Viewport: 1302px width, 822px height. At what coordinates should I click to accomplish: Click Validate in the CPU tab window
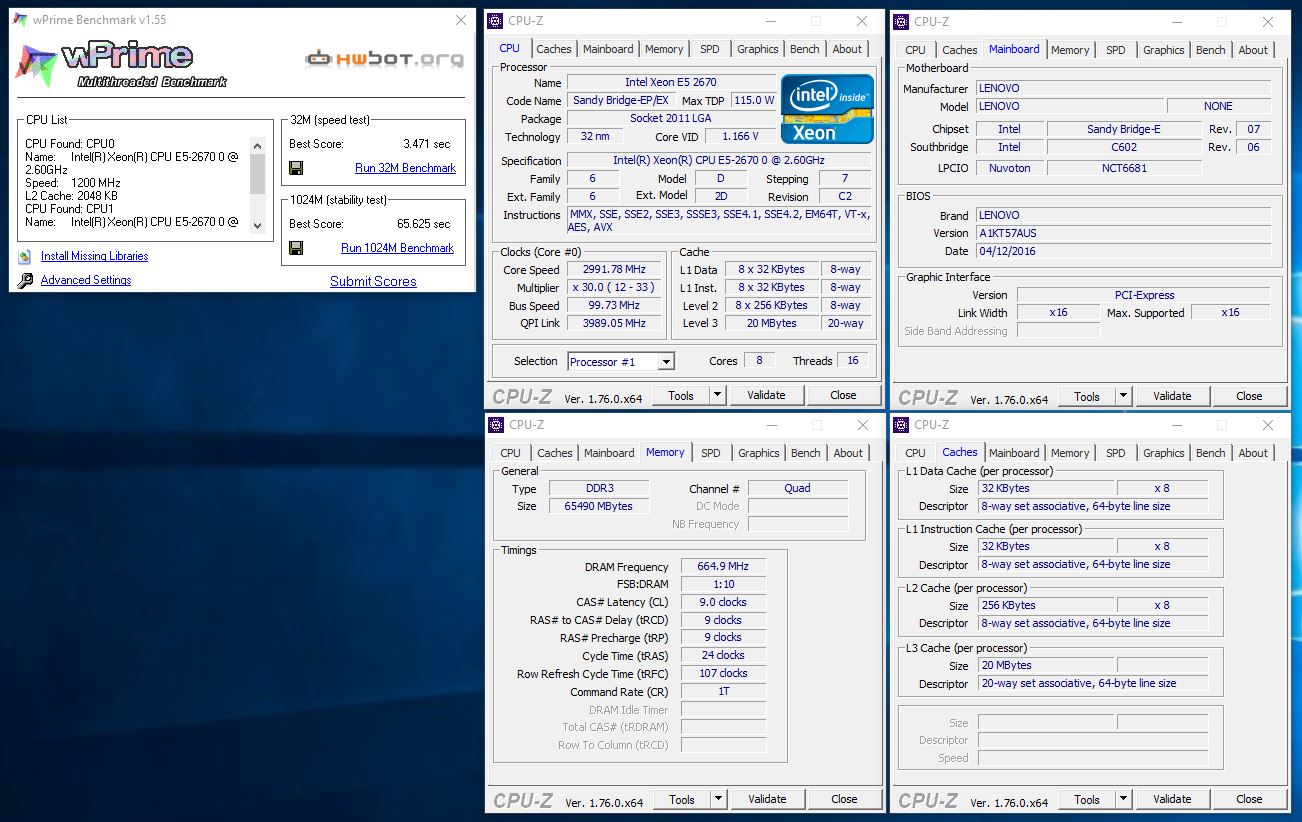766,395
